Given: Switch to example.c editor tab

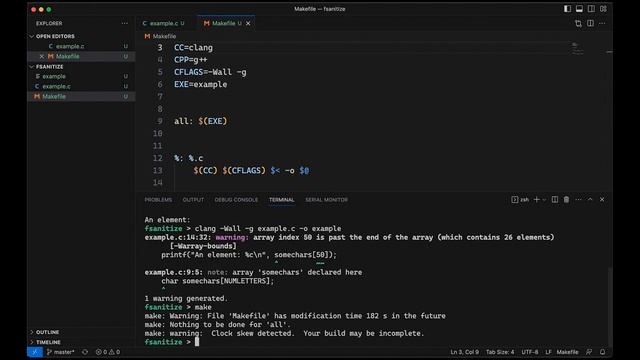Looking at the screenshot, I should pos(163,23).
